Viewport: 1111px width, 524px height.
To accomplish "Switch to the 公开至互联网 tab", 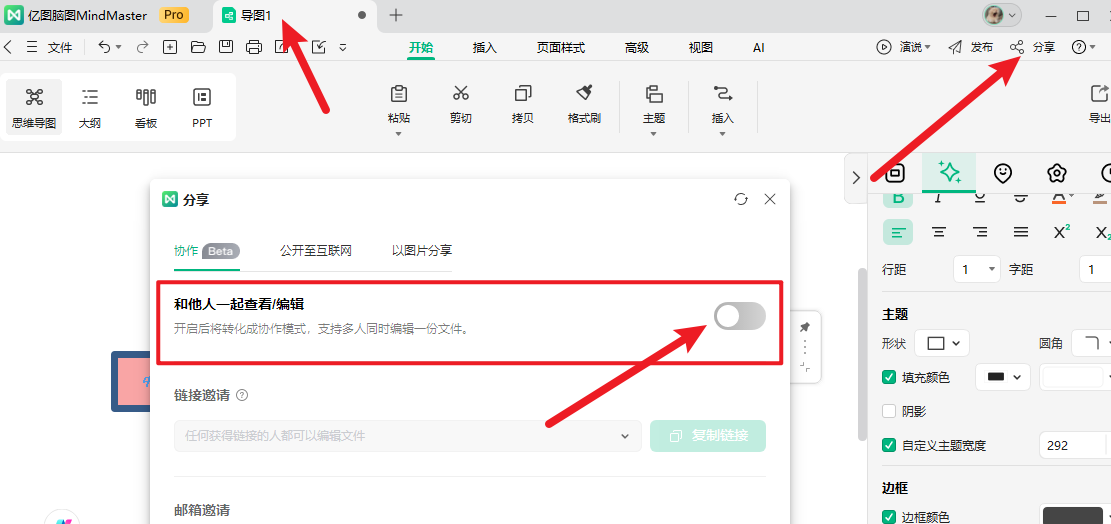I will (x=315, y=251).
